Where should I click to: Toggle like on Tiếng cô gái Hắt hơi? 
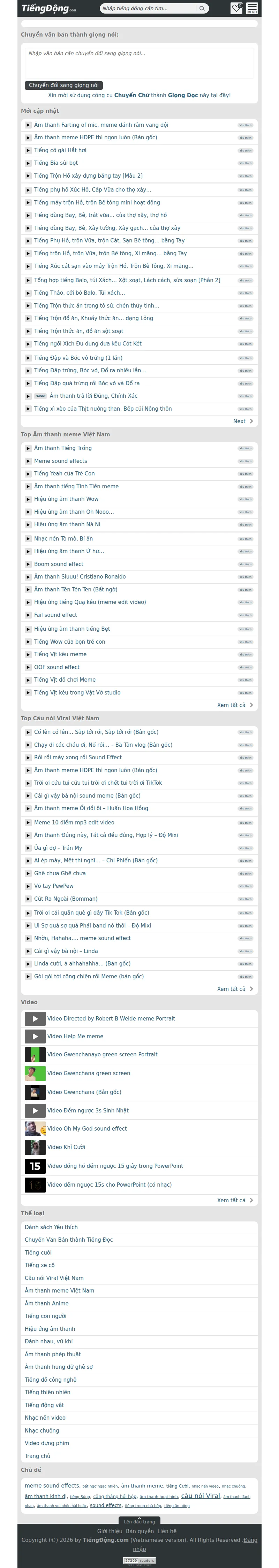(x=246, y=150)
